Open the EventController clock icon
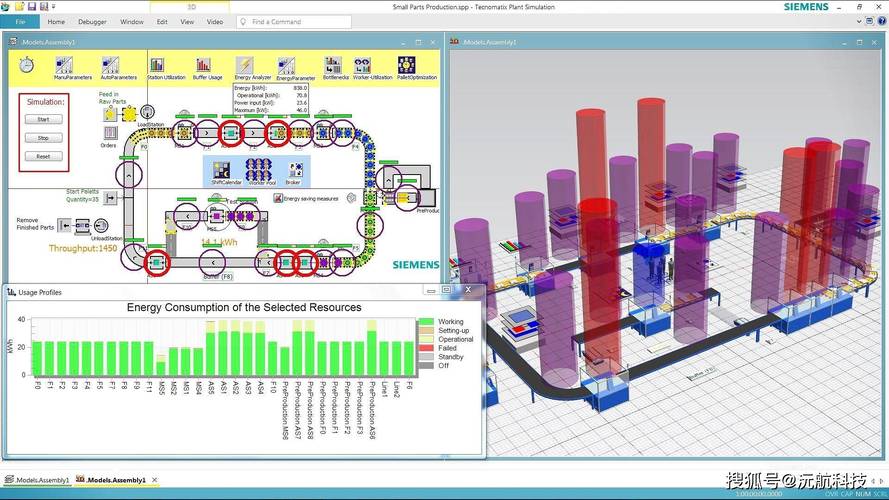 click(x=26, y=65)
